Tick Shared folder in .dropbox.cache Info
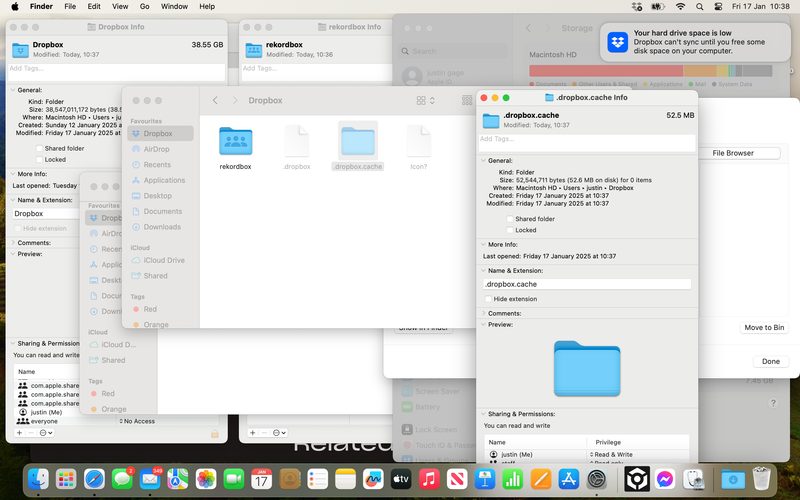Screen dimensions: 800x500 click(x=510, y=219)
